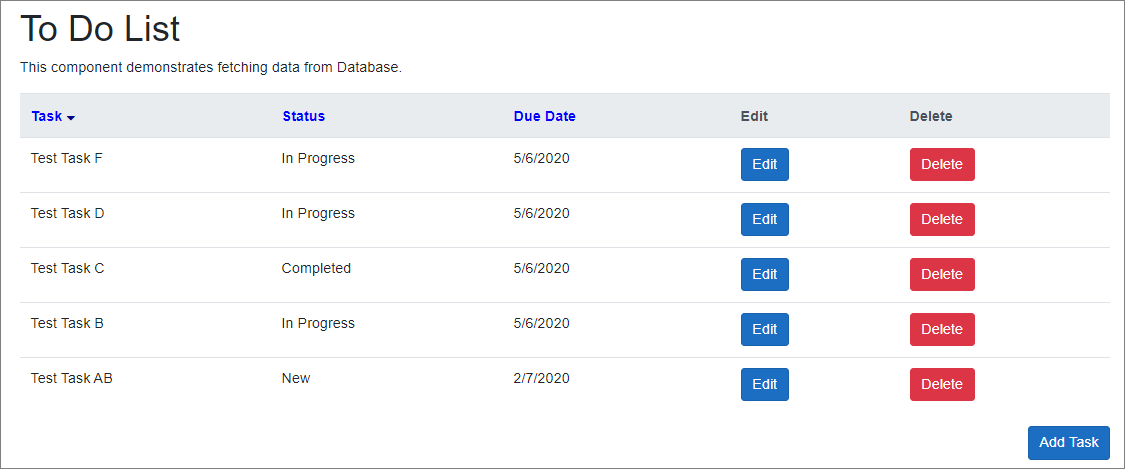This screenshot has height=469, width=1125.
Task: Delete Test Task AB
Action: pyautogui.click(x=941, y=385)
